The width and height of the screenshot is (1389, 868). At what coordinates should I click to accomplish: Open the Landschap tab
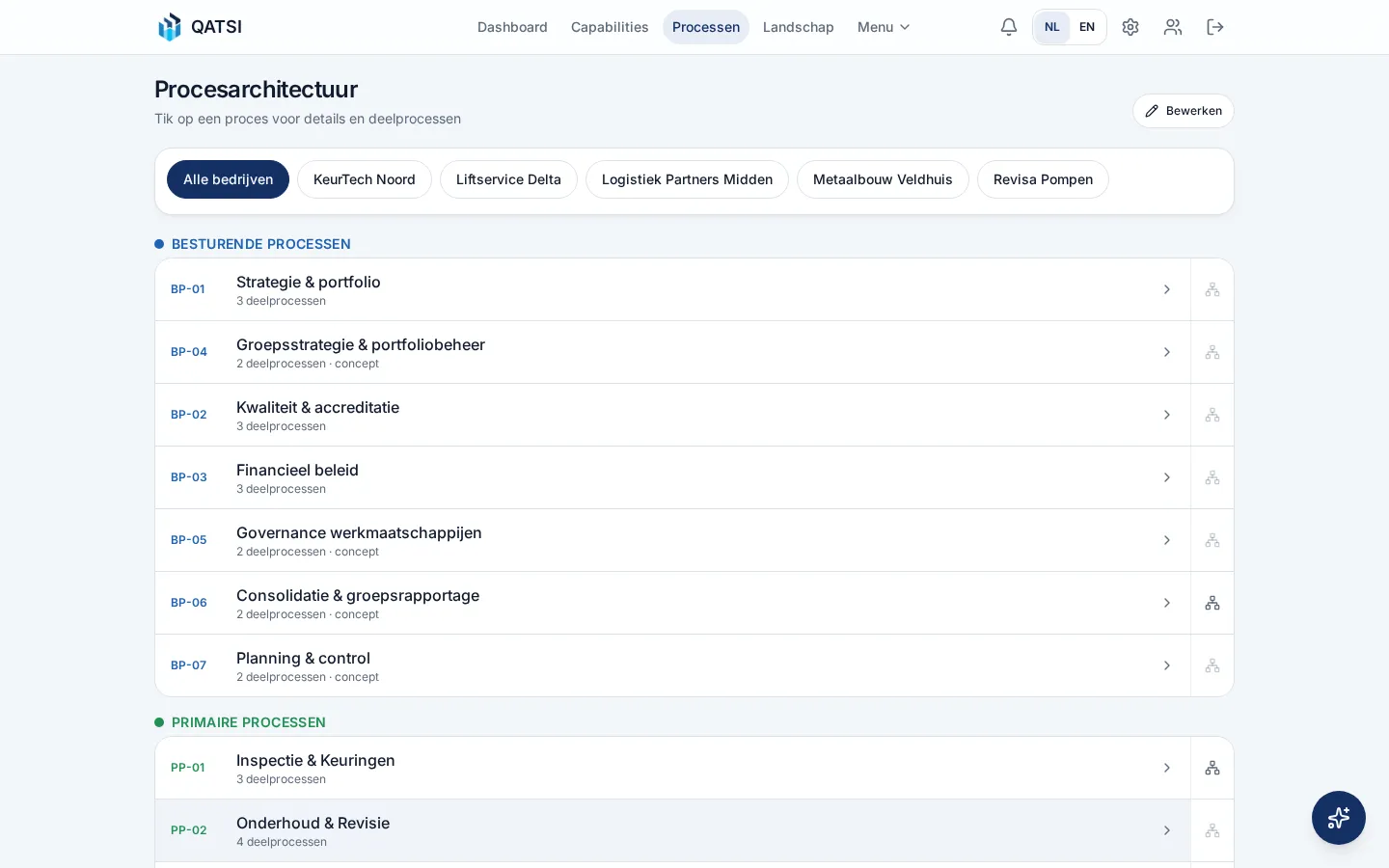coord(799,27)
